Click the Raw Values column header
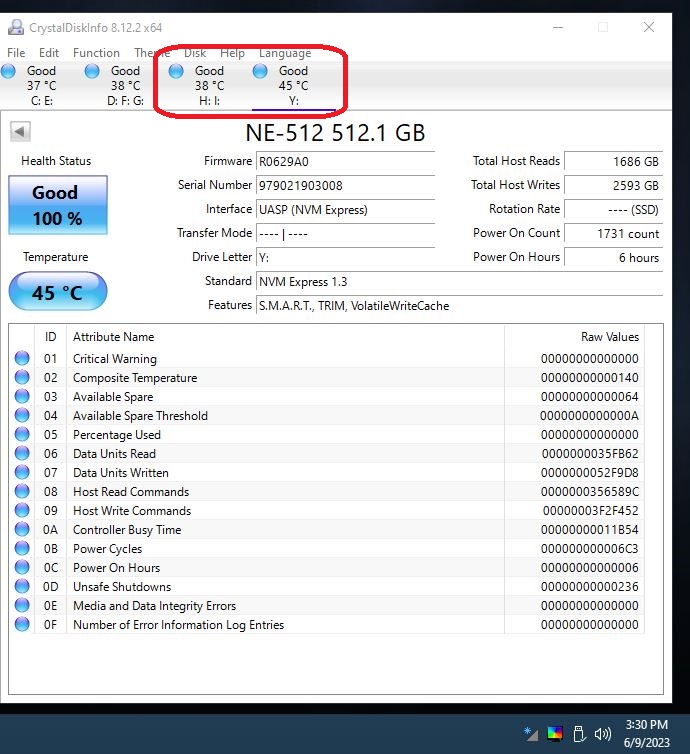This screenshot has width=690, height=754. point(610,337)
